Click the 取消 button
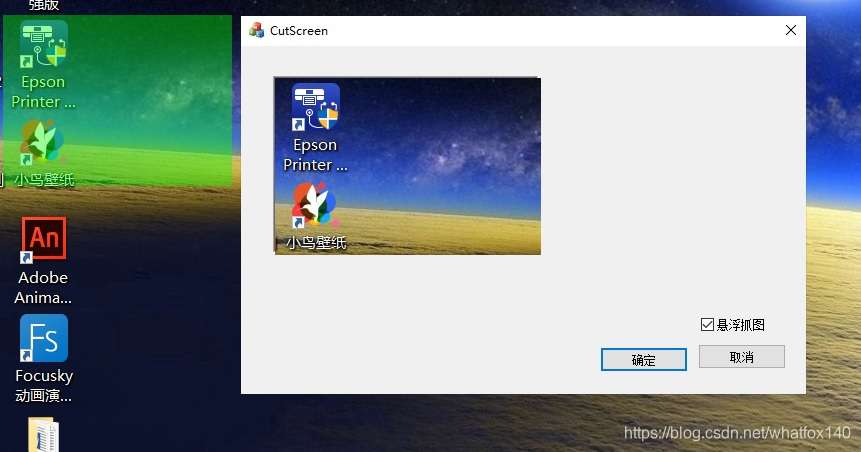The width and height of the screenshot is (861, 452). coord(741,357)
